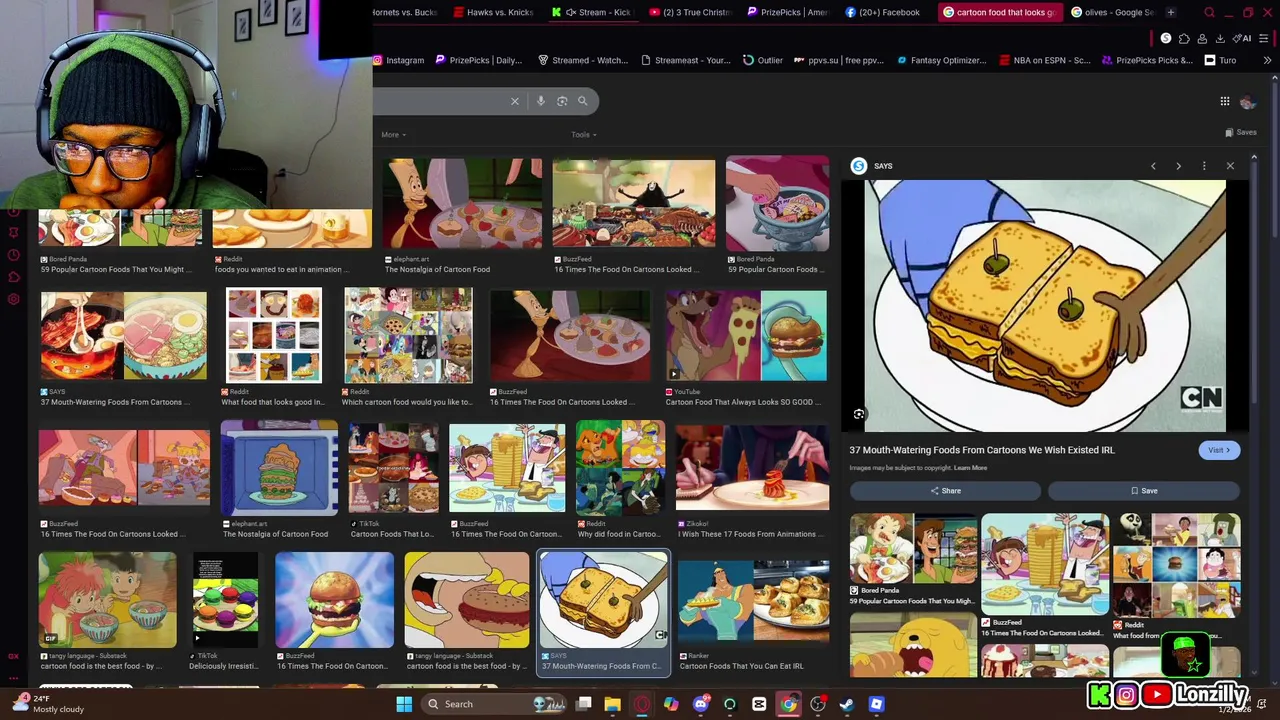Open browser downloads icon
The height and width of the screenshot is (720, 1280).
point(1220,38)
